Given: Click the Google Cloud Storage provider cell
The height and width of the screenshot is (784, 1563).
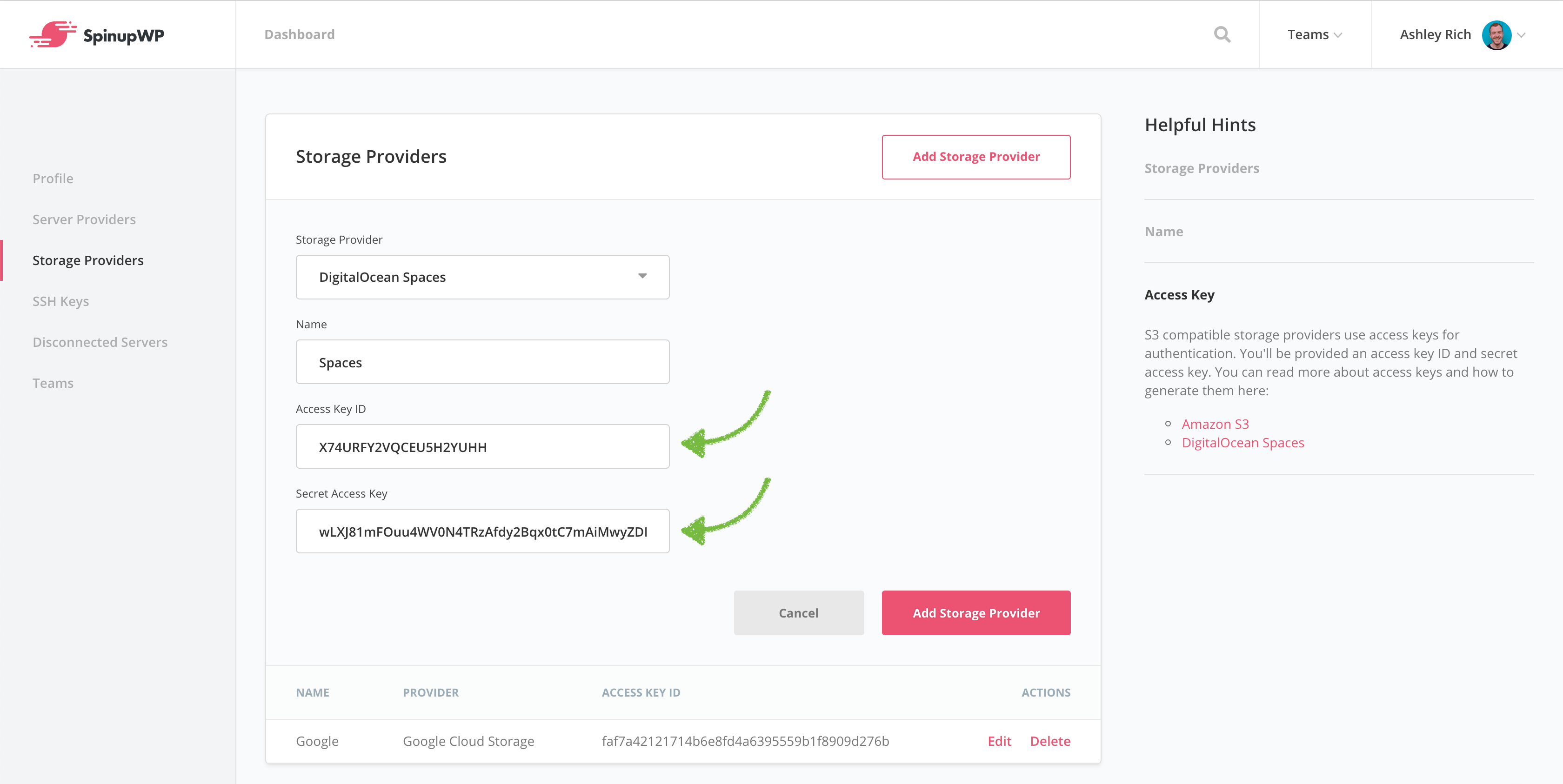Looking at the screenshot, I should point(468,741).
